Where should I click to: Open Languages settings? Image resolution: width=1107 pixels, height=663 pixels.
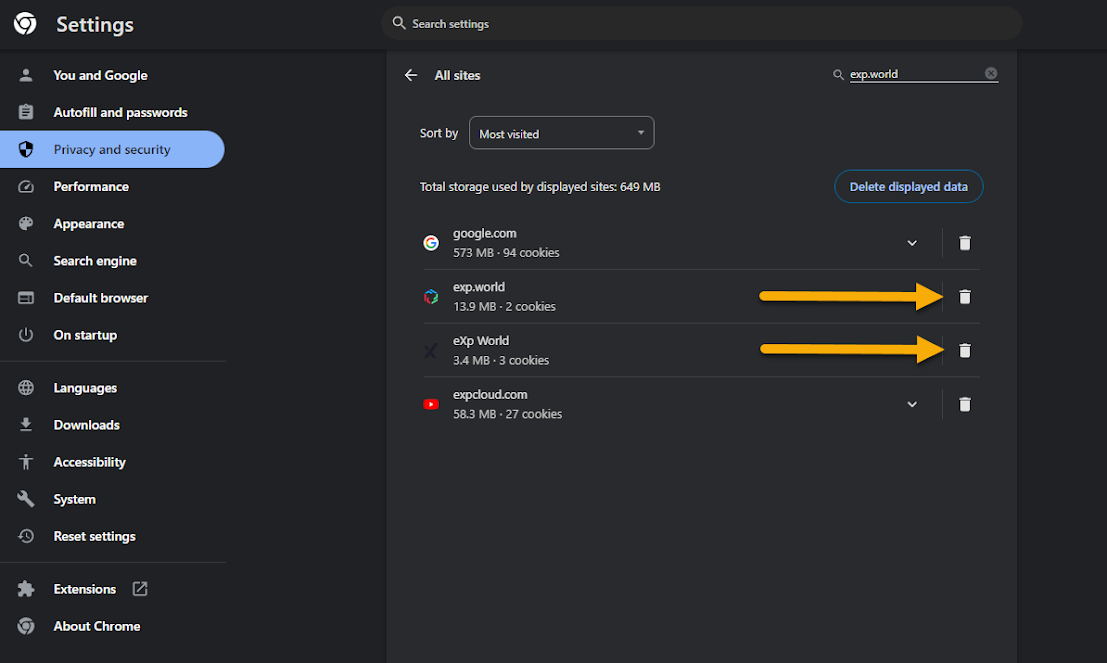point(85,388)
